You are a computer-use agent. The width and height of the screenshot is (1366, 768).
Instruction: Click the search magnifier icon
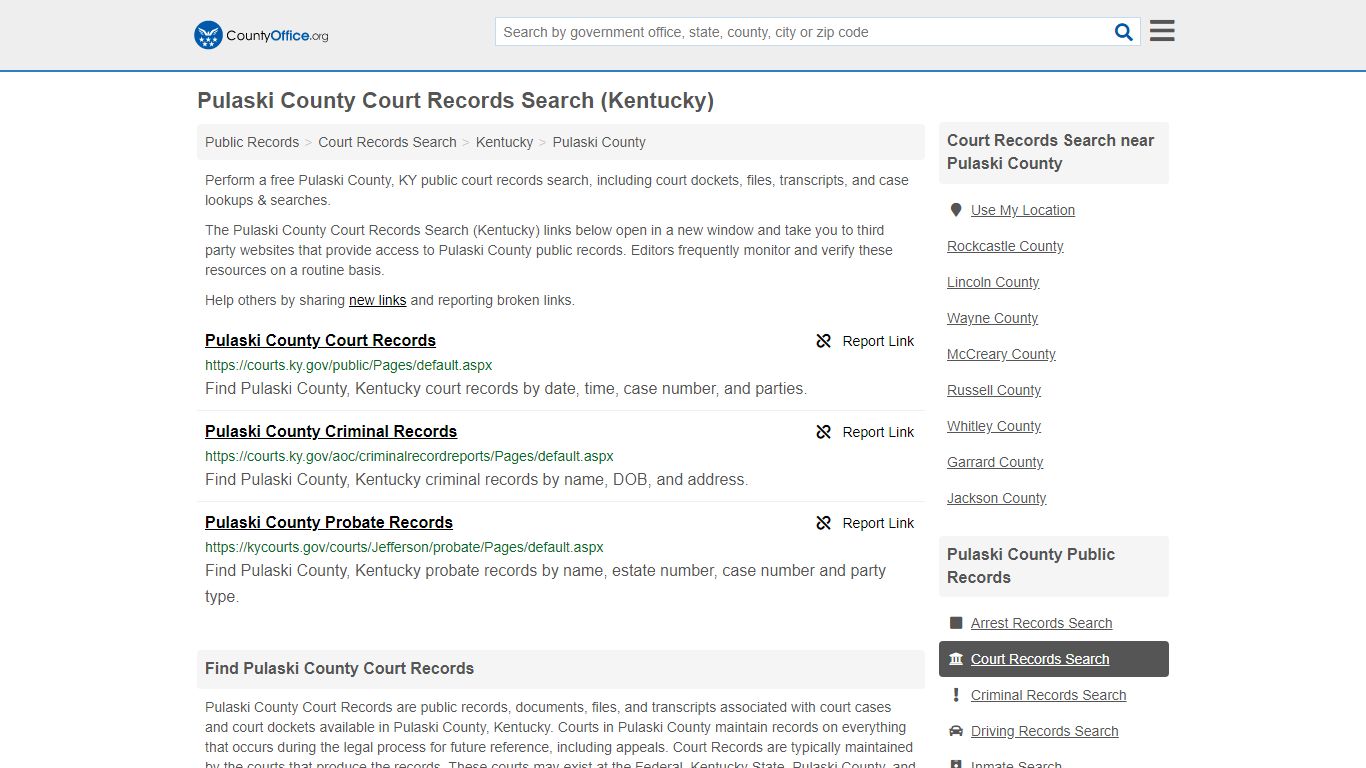[x=1124, y=32]
